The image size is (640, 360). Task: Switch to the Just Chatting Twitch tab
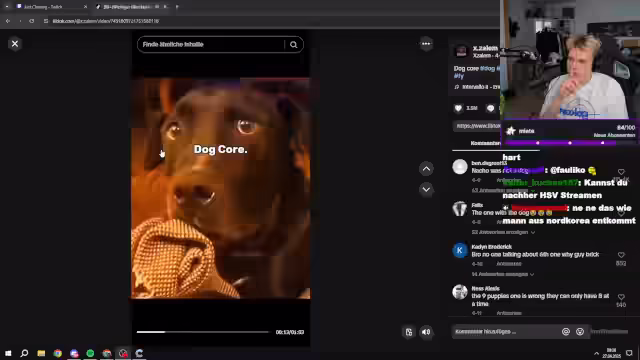point(48,7)
